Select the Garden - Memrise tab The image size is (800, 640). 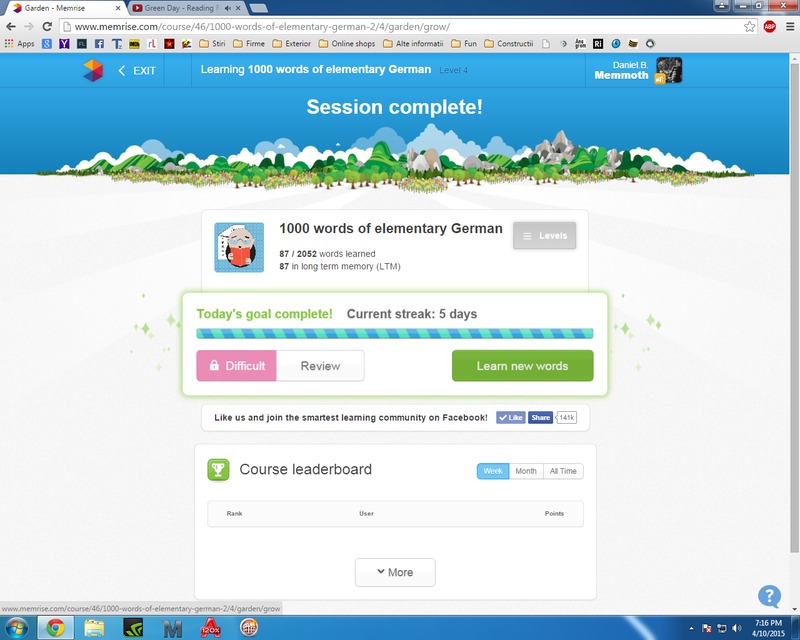point(55,8)
